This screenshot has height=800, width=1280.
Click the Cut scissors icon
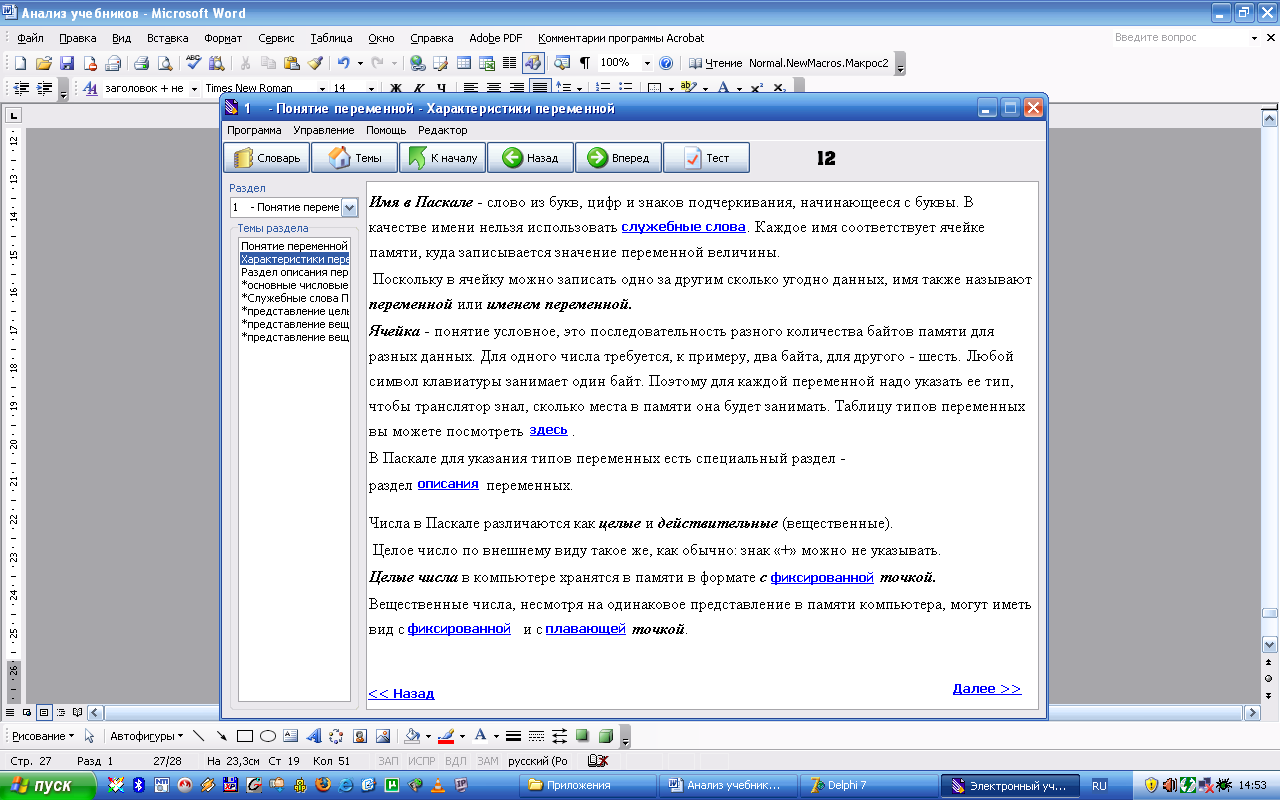pos(245,63)
